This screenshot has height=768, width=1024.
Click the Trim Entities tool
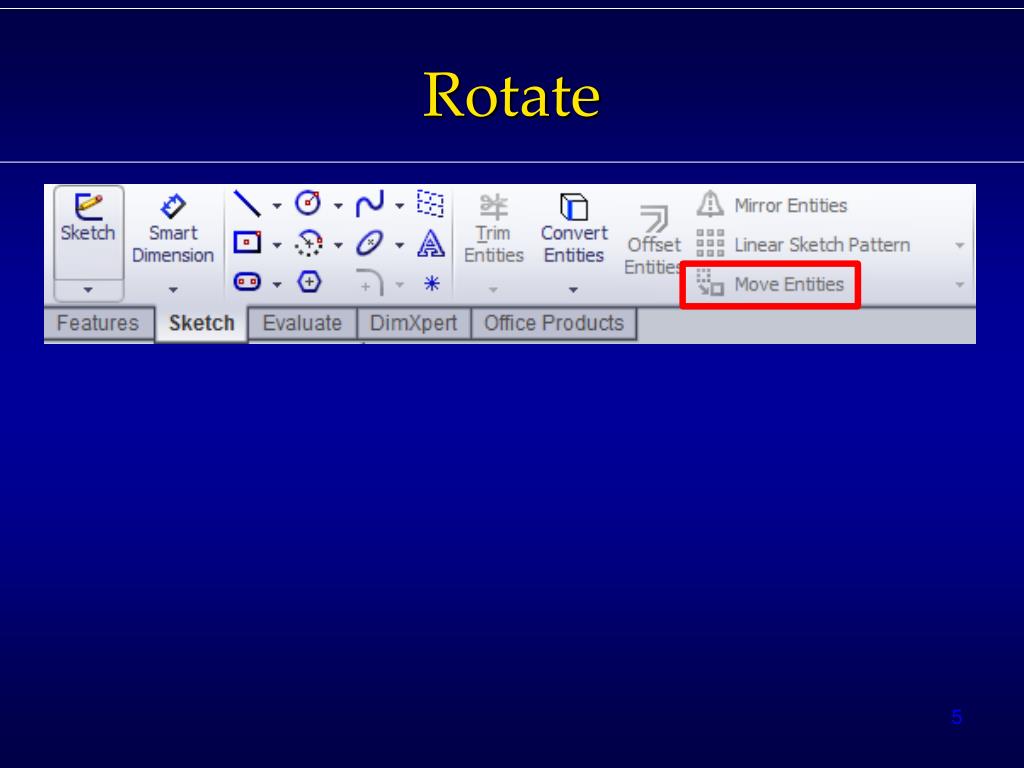[x=494, y=229]
